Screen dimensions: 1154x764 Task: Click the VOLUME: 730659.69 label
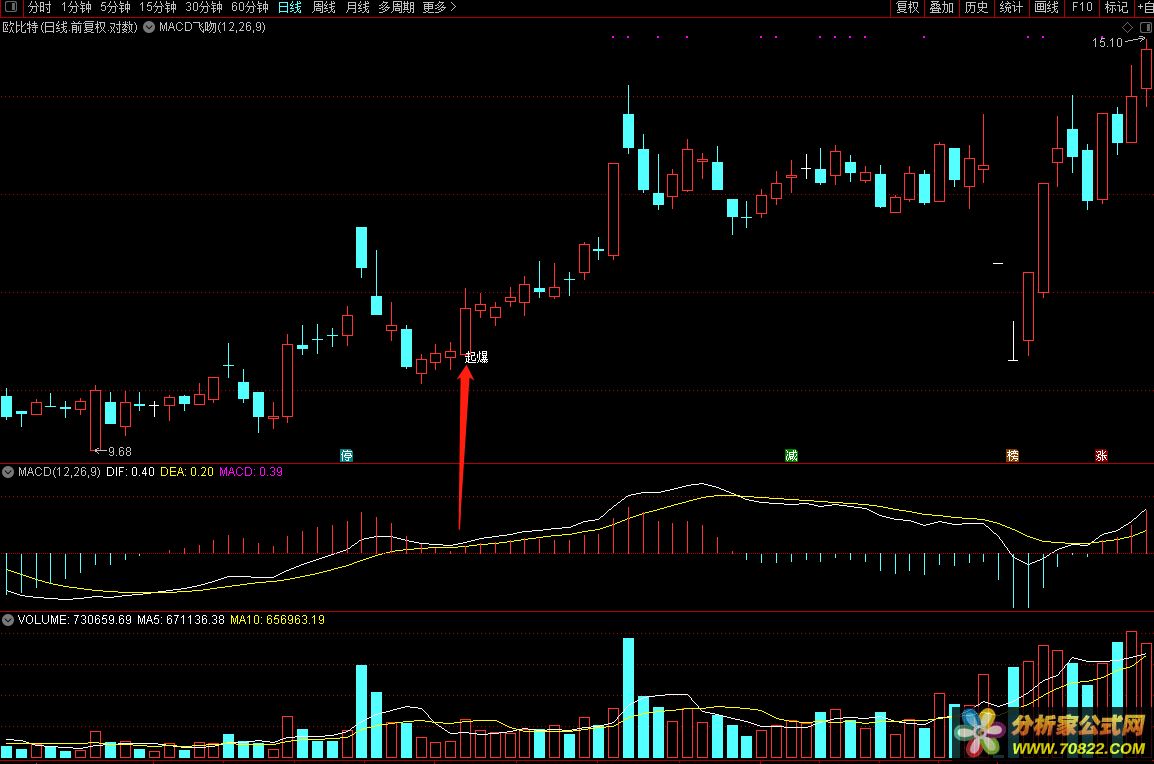coord(74,620)
